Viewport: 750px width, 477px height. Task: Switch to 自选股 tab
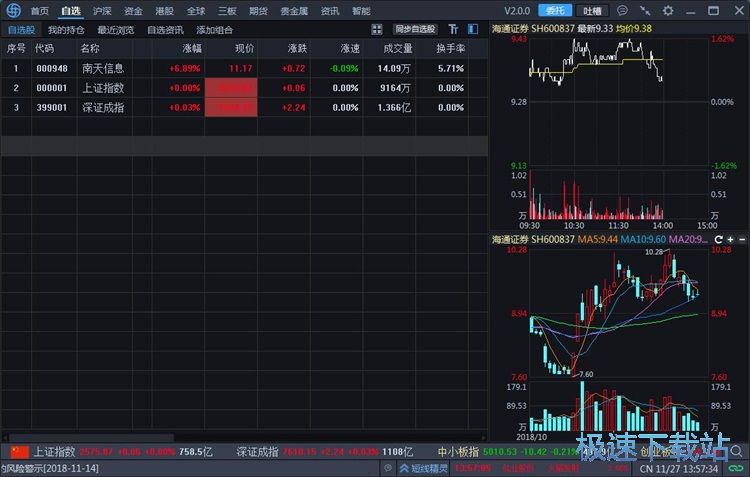click(x=22, y=30)
